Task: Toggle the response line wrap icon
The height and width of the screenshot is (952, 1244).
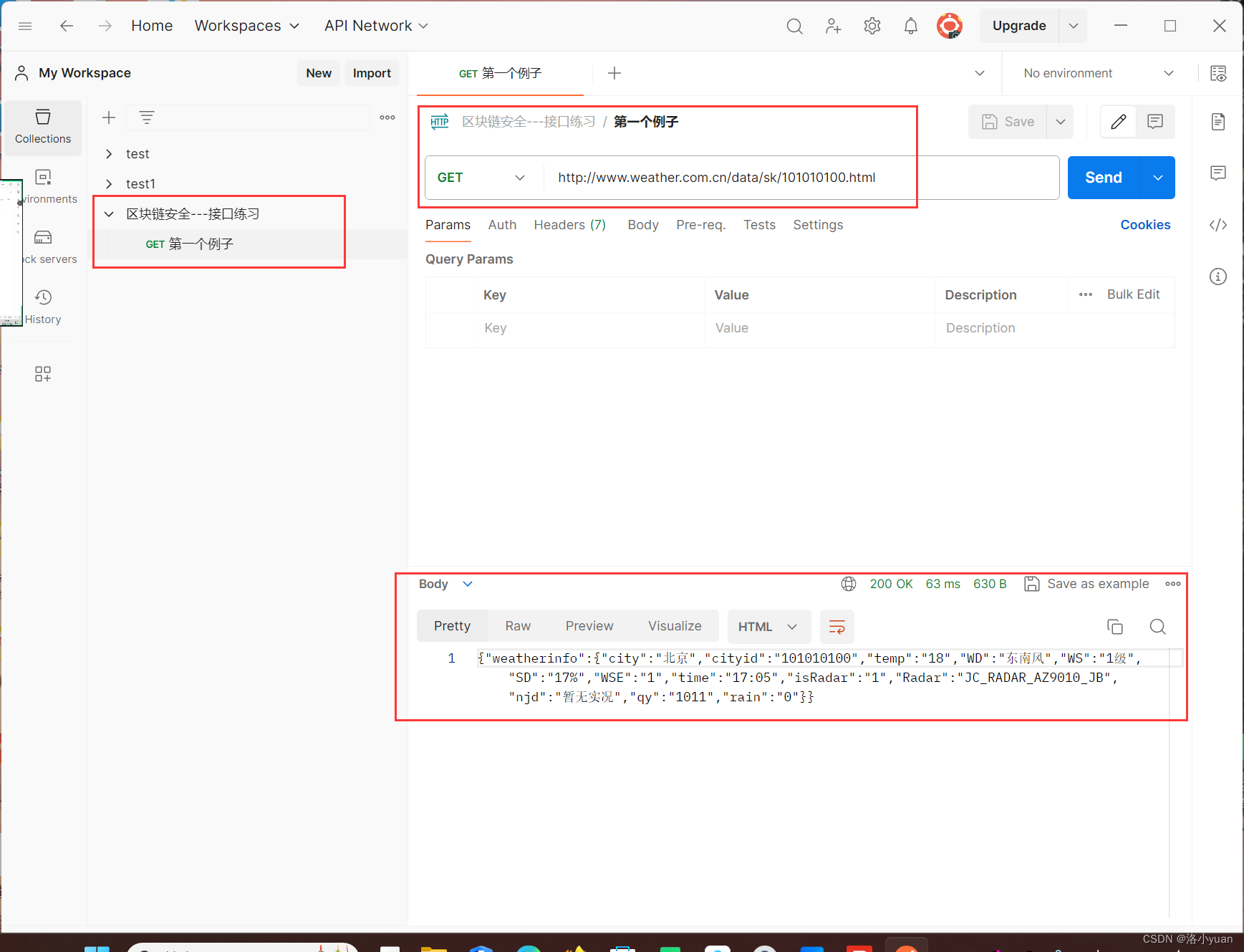Action: coord(837,627)
